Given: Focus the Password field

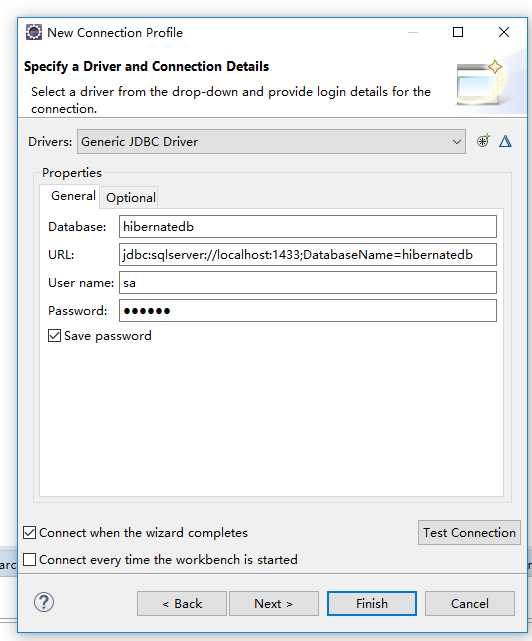Looking at the screenshot, I should pos(308,311).
